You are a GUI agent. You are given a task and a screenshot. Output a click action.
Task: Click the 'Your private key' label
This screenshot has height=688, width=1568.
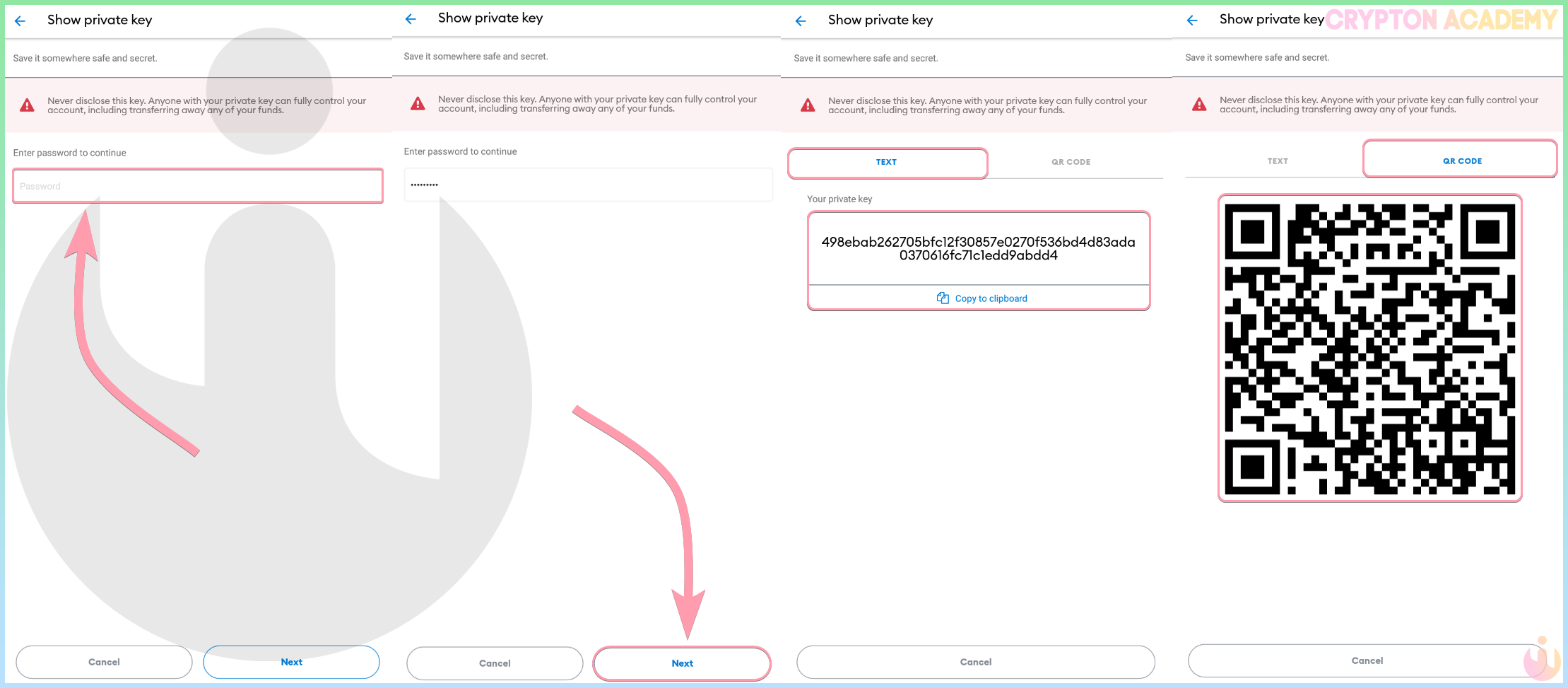pyautogui.click(x=839, y=199)
